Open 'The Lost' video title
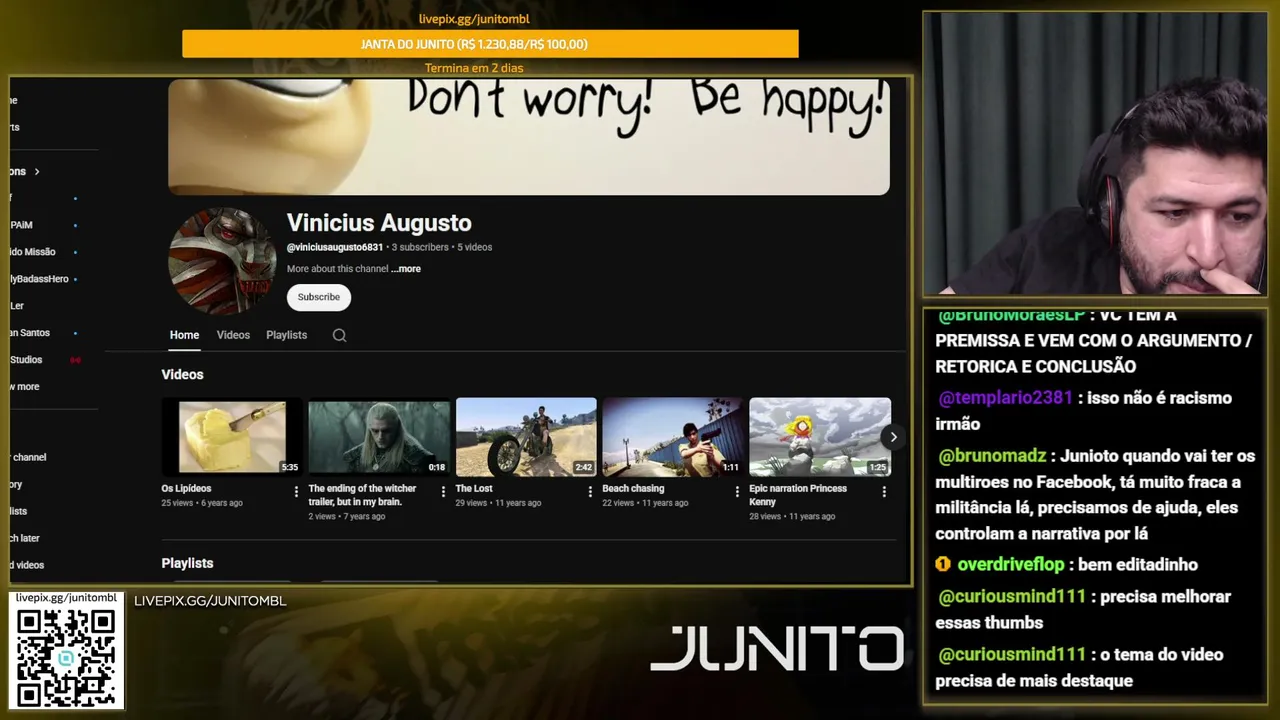The width and height of the screenshot is (1280, 720). point(474,489)
